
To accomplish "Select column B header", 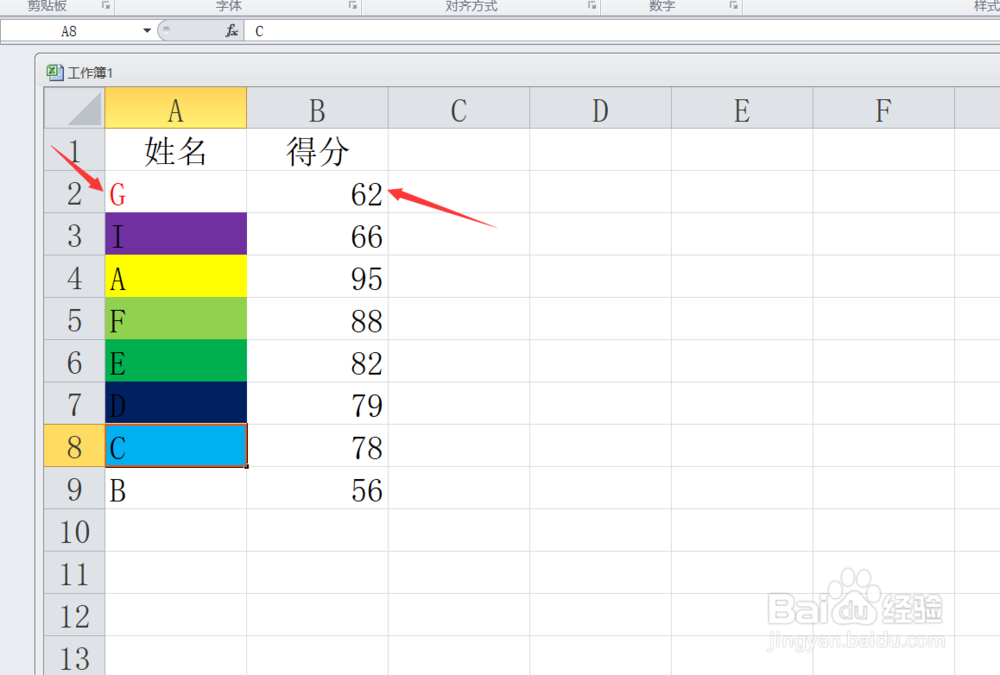I will tap(318, 108).
